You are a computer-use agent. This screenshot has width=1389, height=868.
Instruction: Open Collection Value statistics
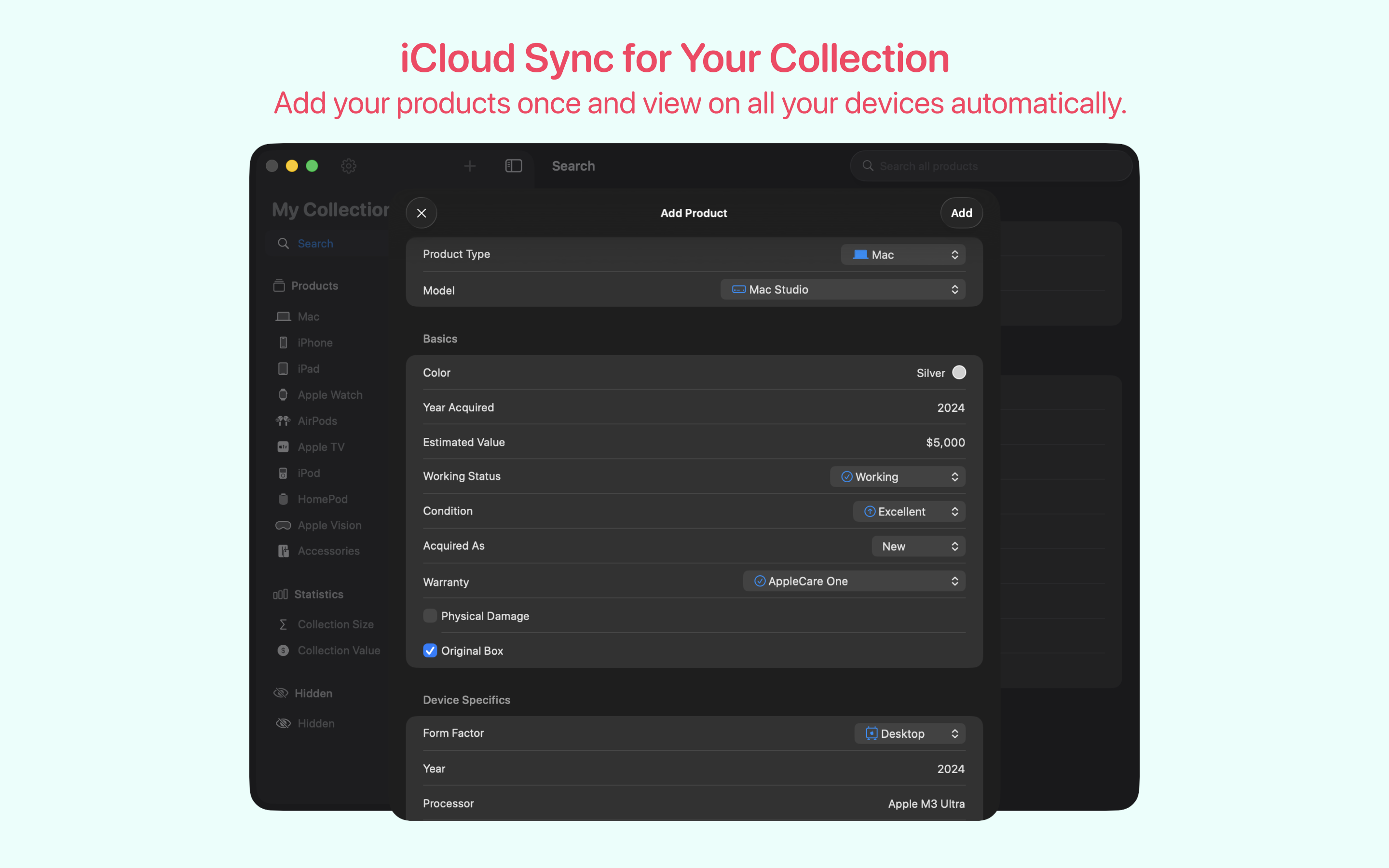339,651
